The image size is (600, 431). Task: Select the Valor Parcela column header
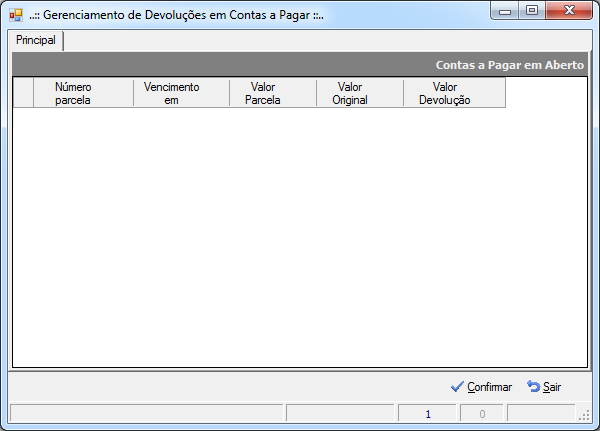point(273,93)
